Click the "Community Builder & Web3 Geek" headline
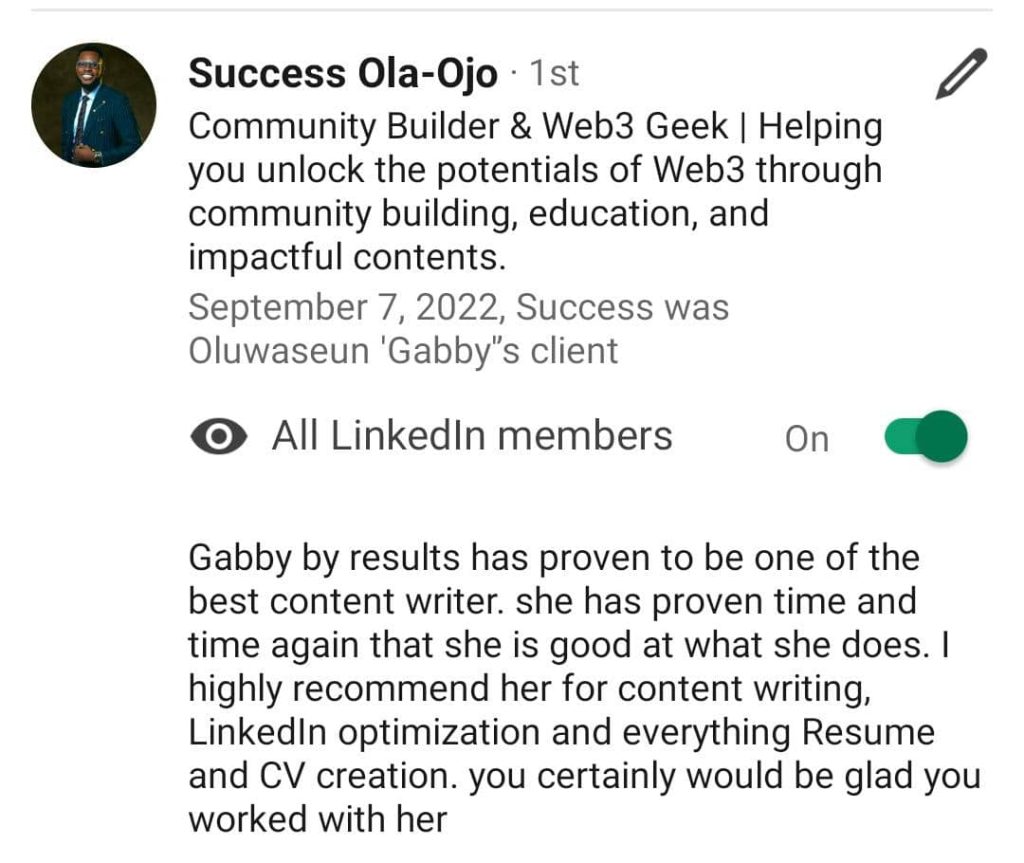Viewport: 1024px width, 863px height. (458, 125)
